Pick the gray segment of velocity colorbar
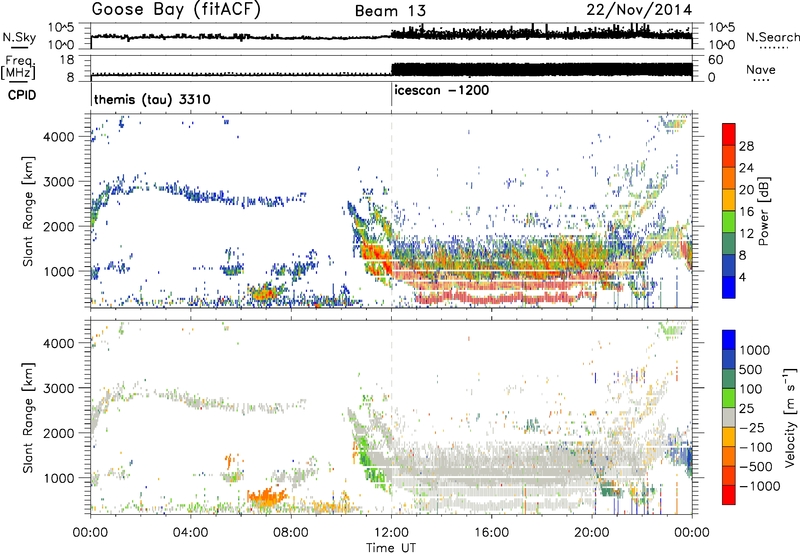800x554 pixels. (x=729, y=418)
